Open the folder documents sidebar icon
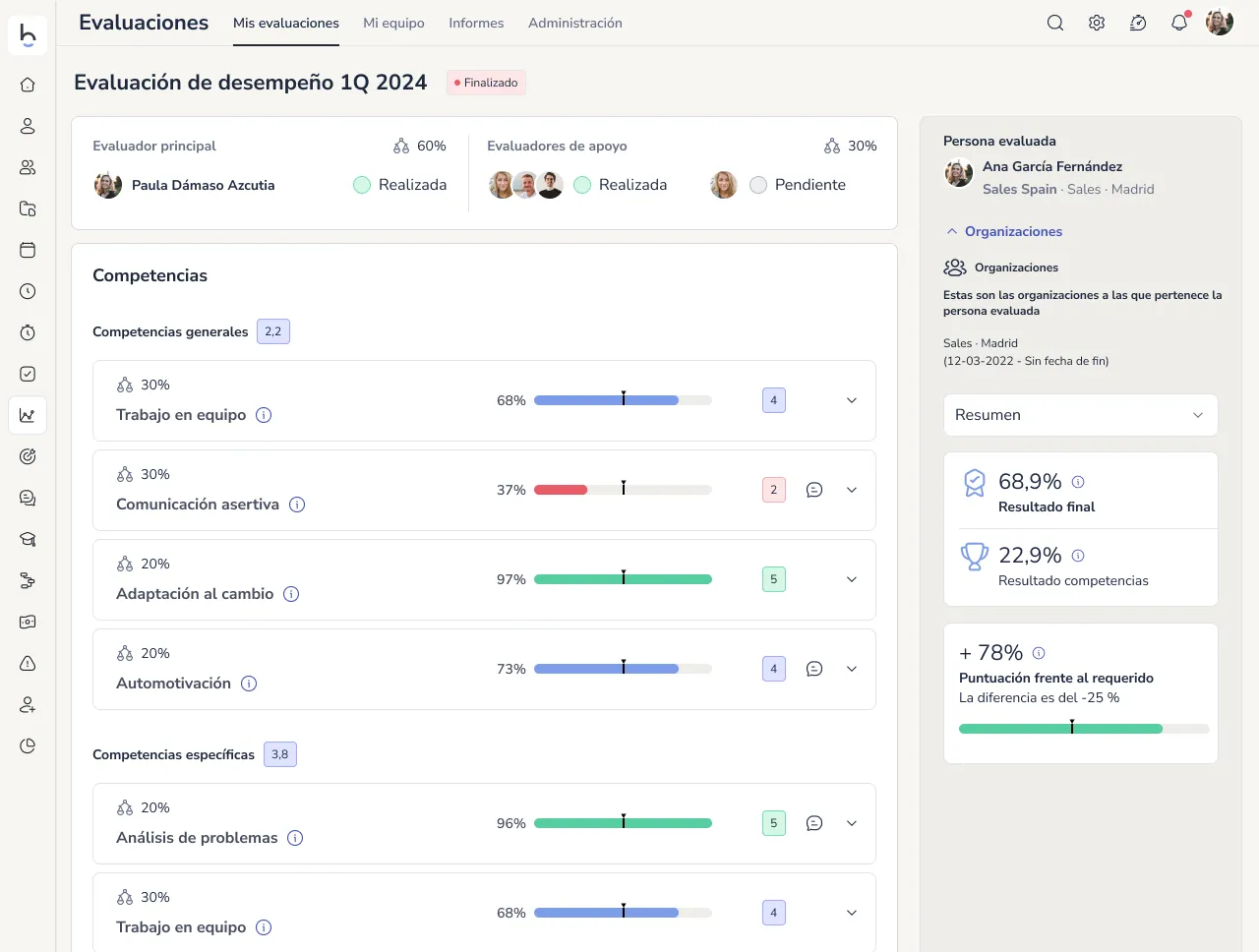The width and height of the screenshot is (1259, 952). (x=28, y=208)
